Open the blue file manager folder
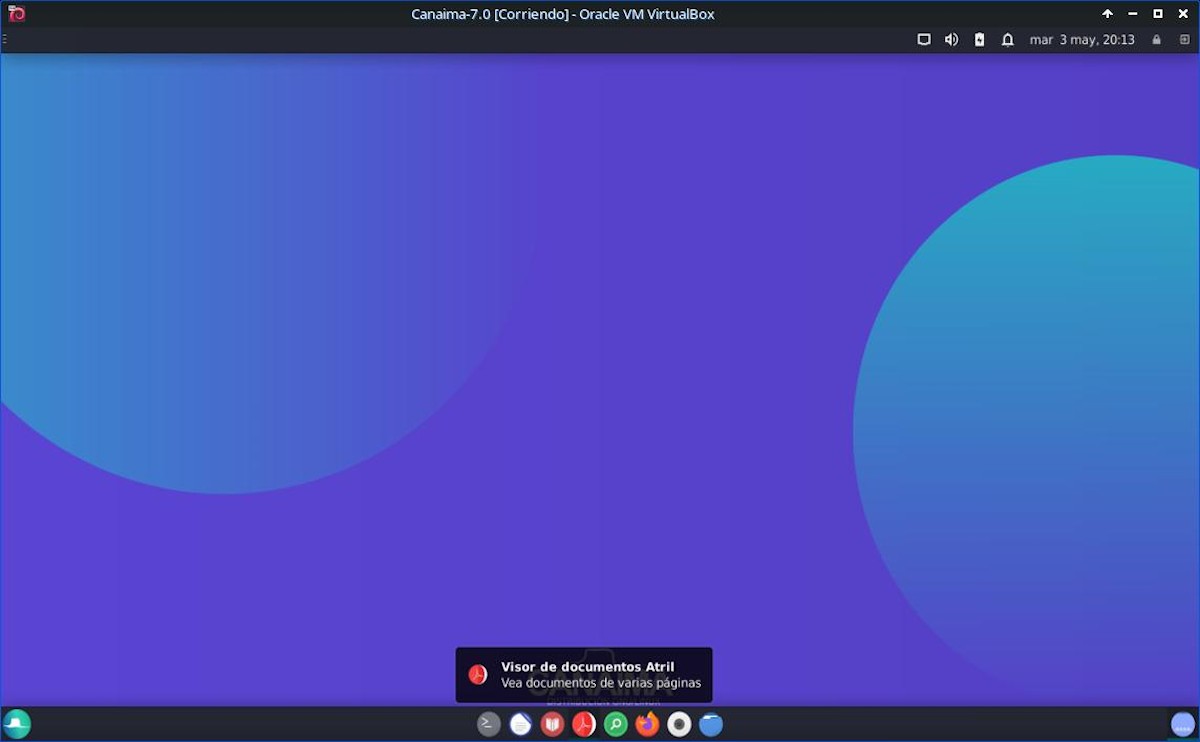Image resolution: width=1200 pixels, height=742 pixels. [711, 724]
